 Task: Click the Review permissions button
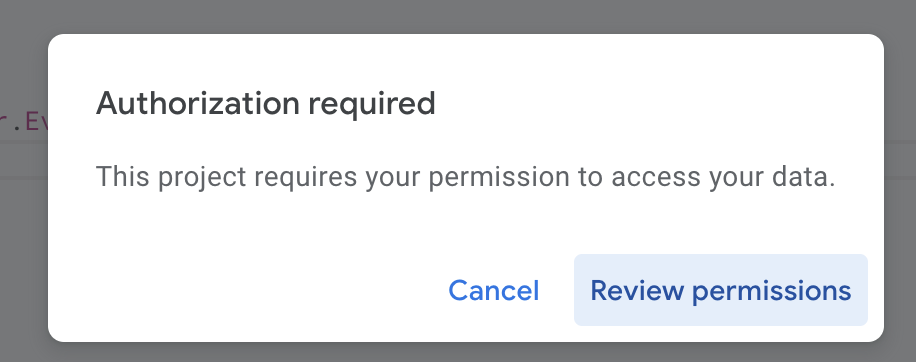point(720,290)
